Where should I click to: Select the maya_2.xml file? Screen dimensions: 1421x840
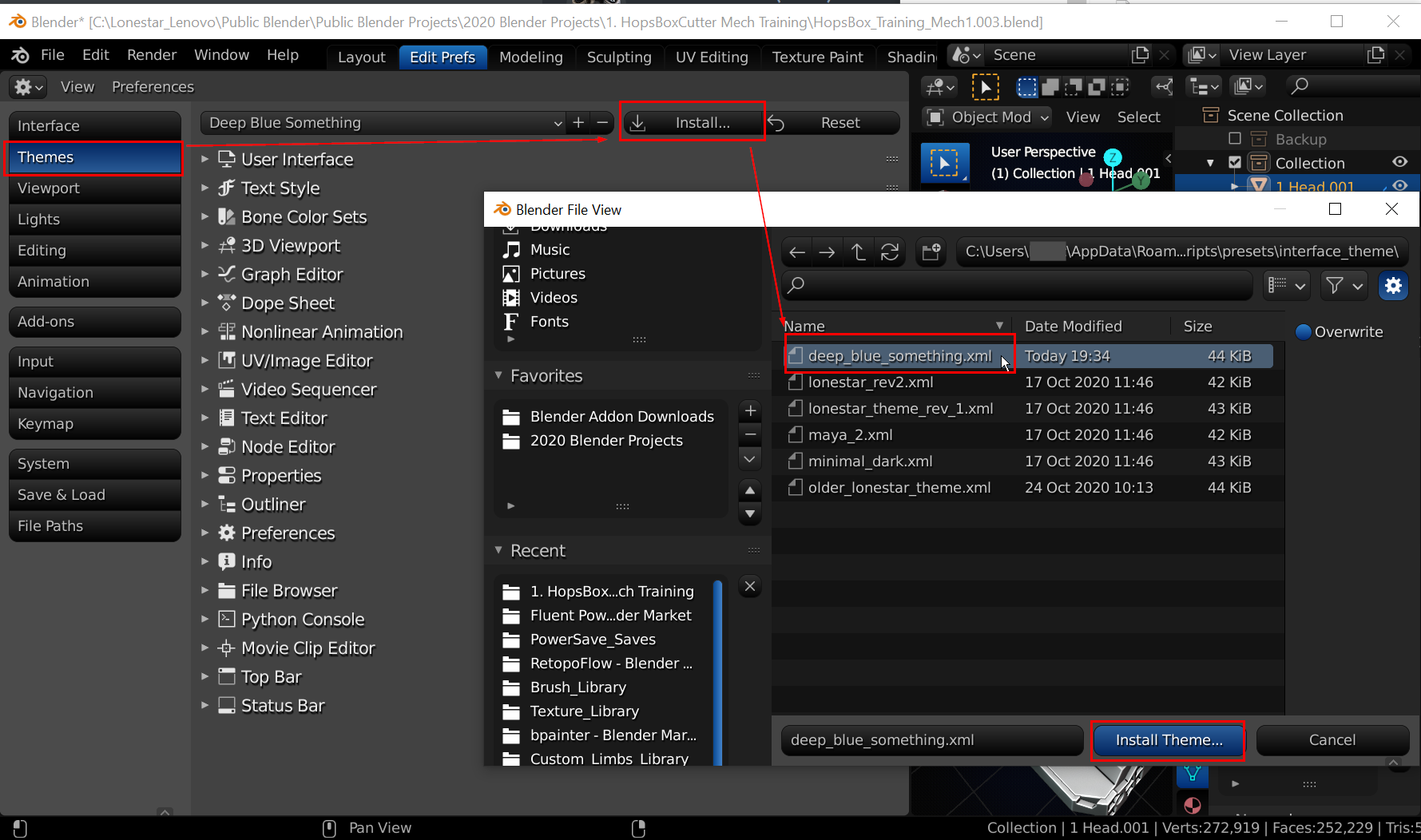[x=1029, y=435]
